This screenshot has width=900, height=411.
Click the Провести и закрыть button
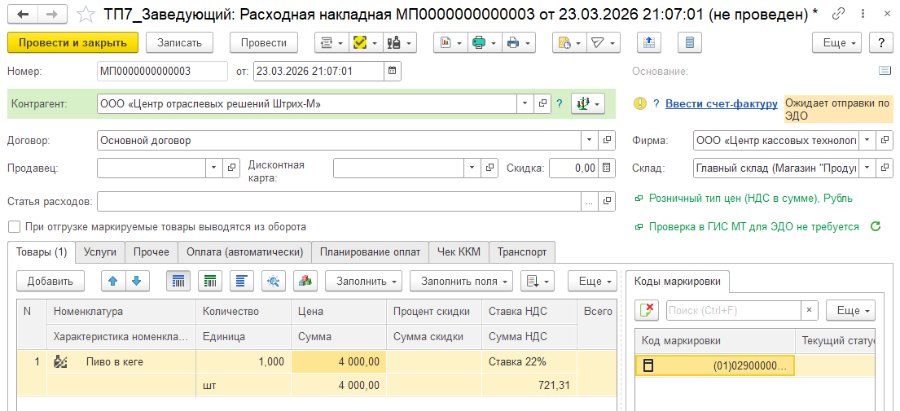pos(73,42)
